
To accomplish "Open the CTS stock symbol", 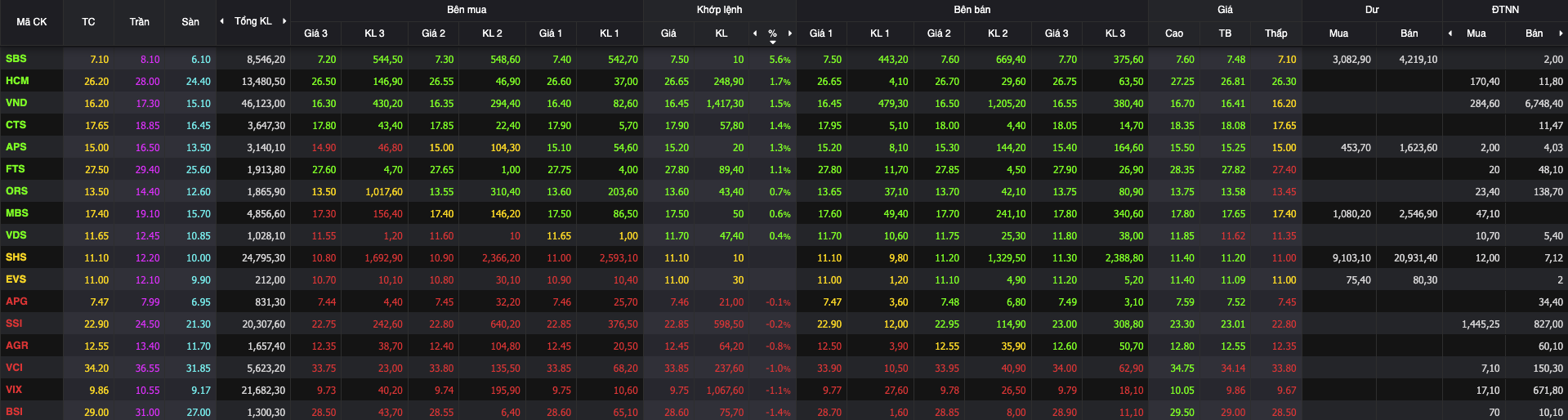I will (x=16, y=125).
